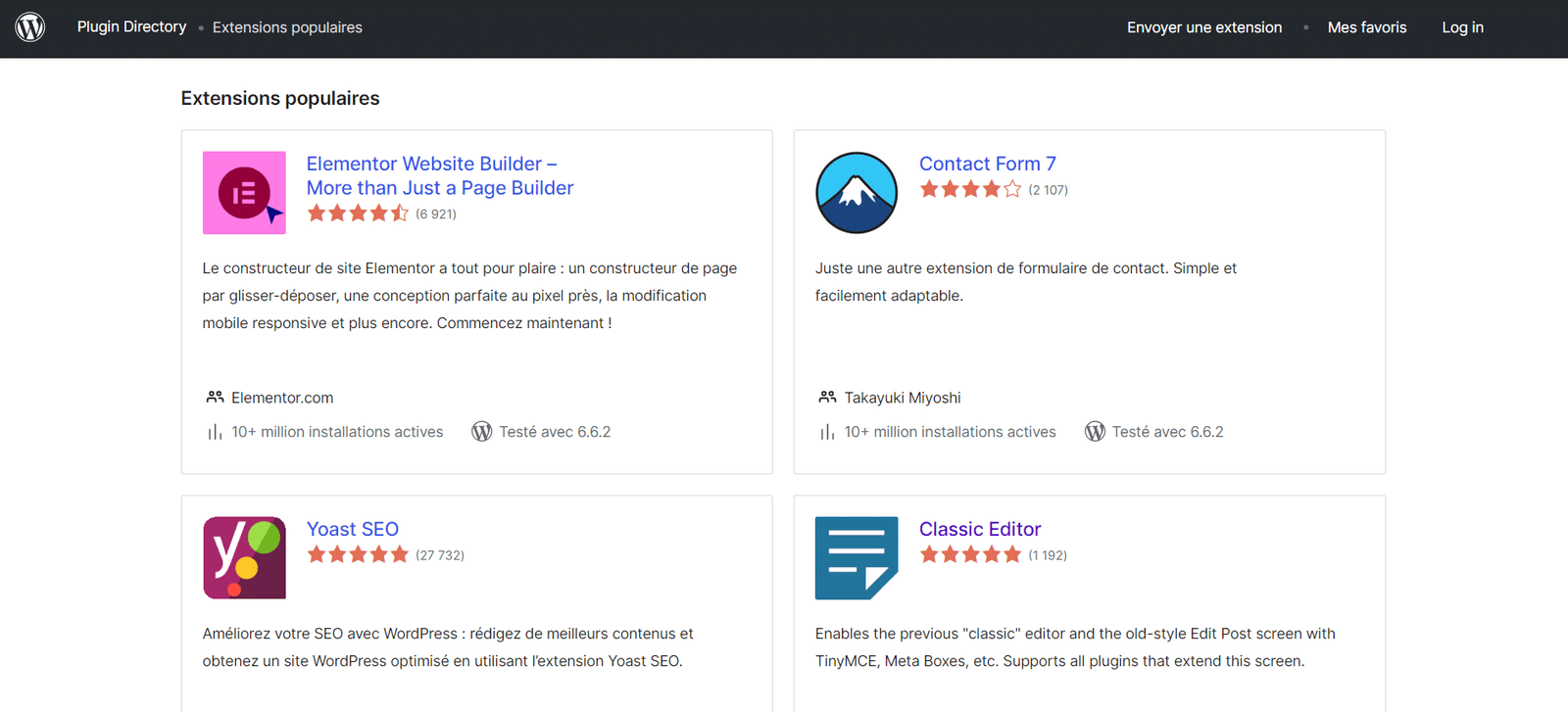
Task: Click the Classic Editor plugin icon
Action: (857, 558)
